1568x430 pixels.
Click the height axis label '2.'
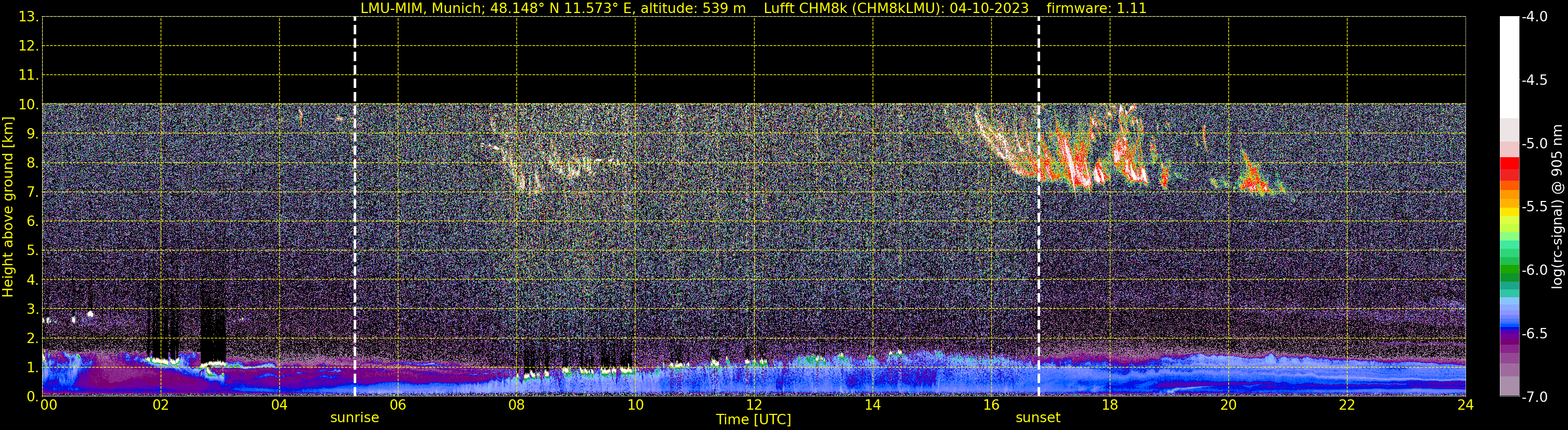[33, 339]
